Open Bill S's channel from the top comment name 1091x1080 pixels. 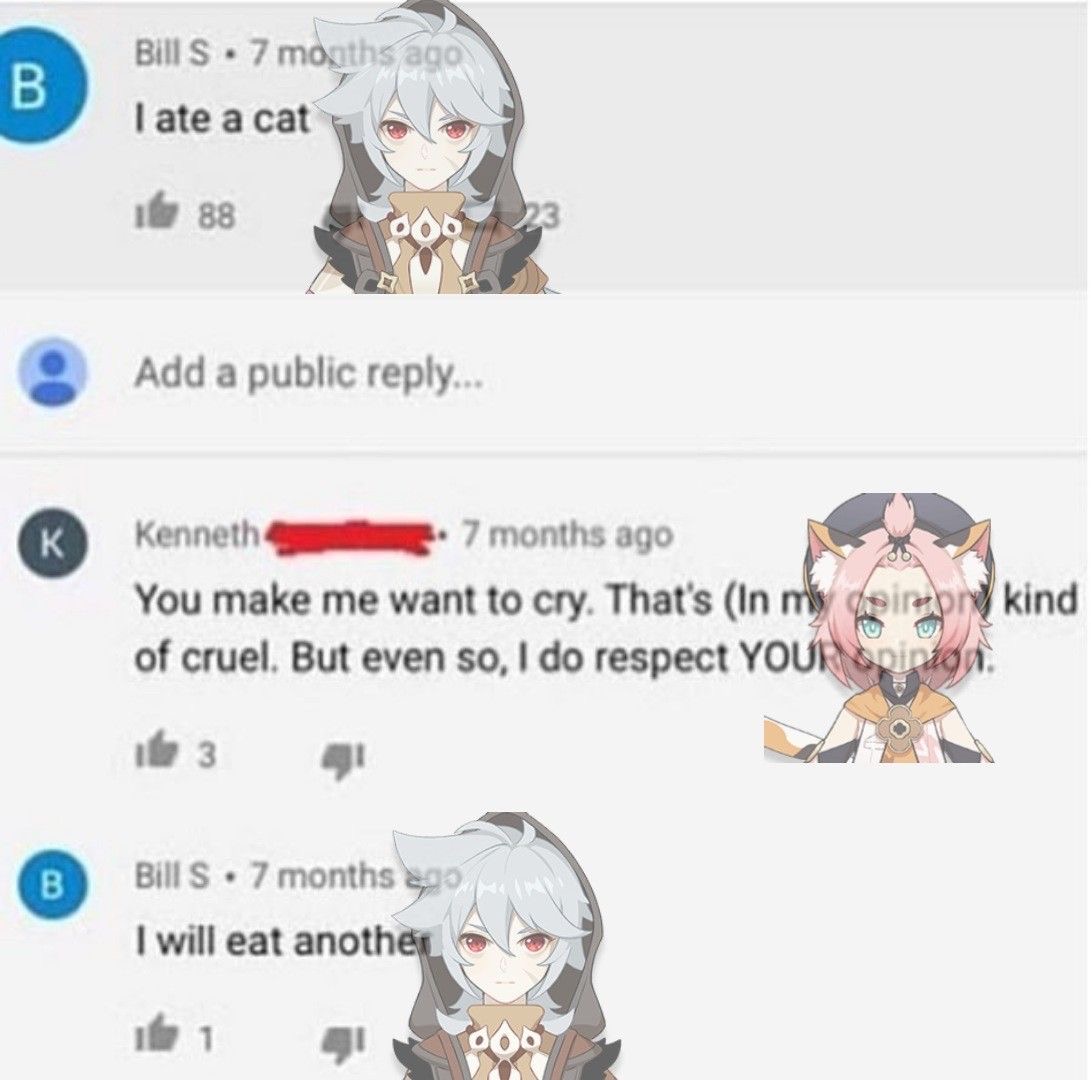(x=171, y=54)
